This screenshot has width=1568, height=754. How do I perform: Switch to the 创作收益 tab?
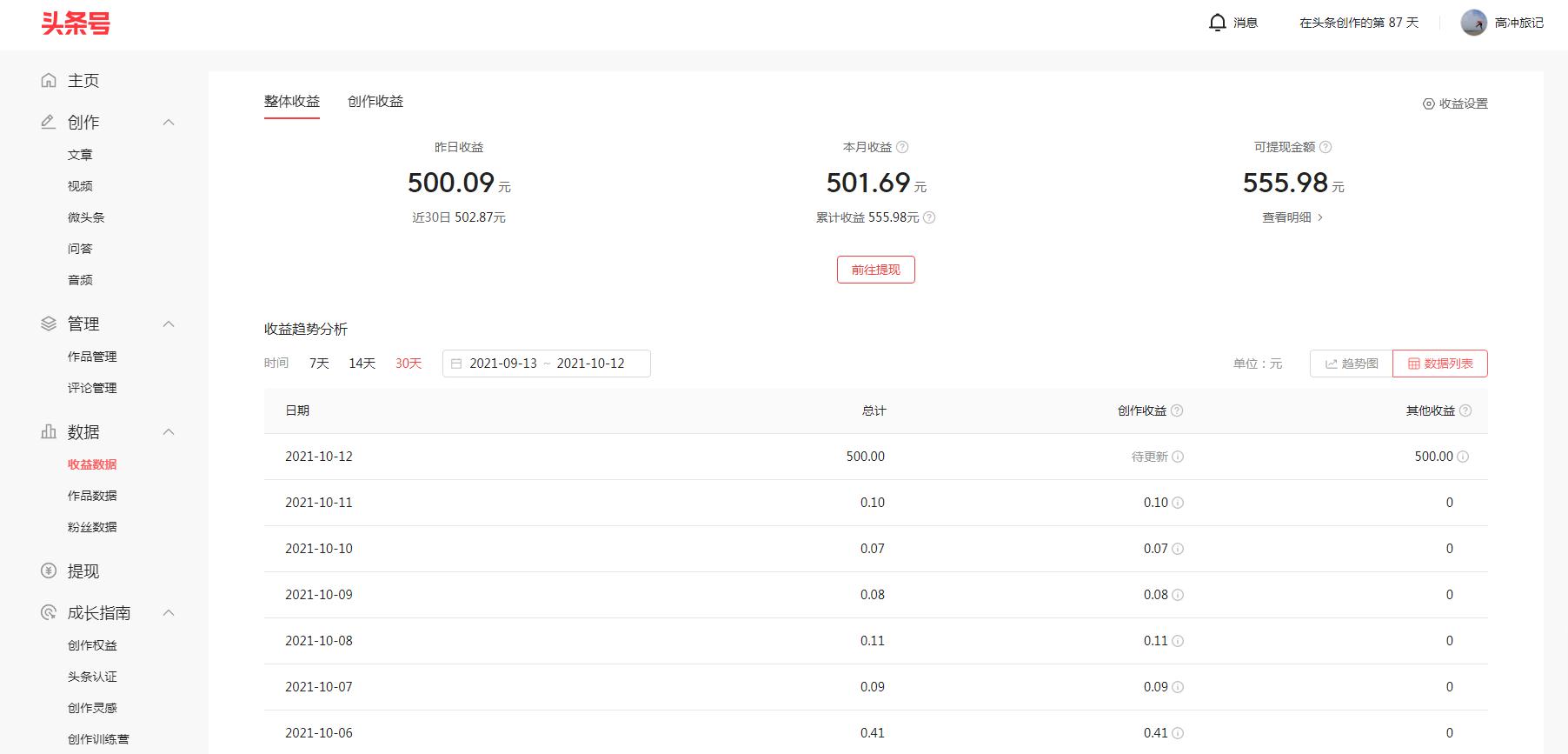[x=375, y=102]
